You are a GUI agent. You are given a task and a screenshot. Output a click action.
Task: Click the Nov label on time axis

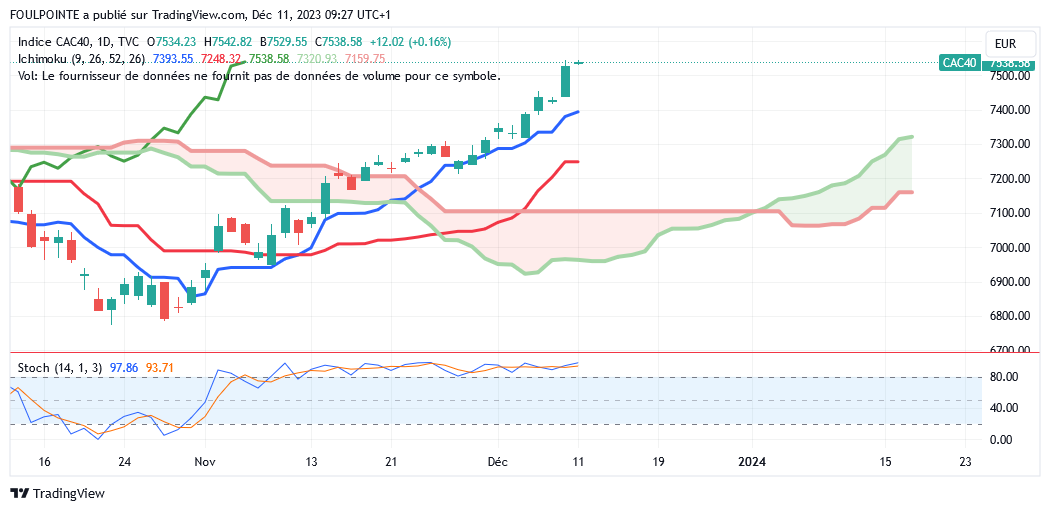[x=204, y=462]
